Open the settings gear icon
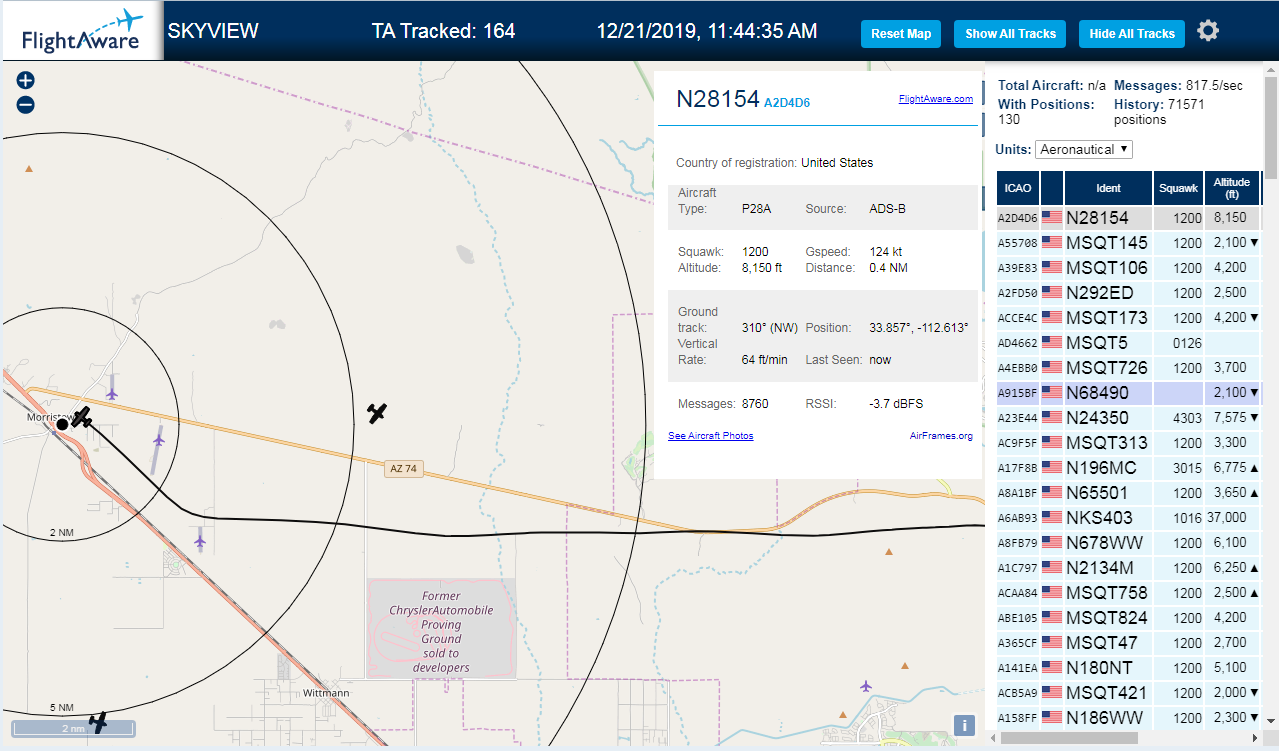The image size is (1279, 751). (x=1208, y=31)
